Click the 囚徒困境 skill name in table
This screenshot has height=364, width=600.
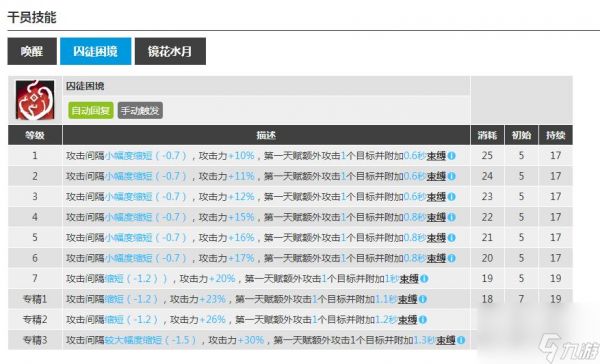[85, 86]
